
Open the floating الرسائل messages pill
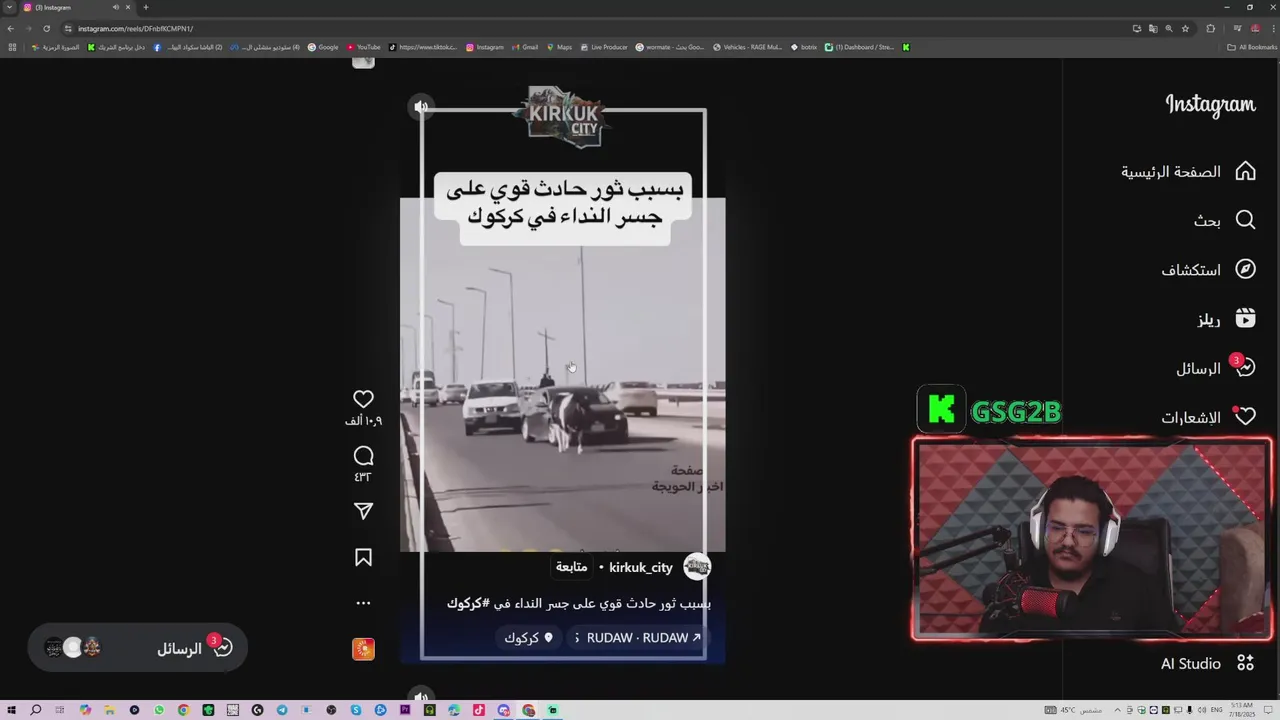[137, 648]
